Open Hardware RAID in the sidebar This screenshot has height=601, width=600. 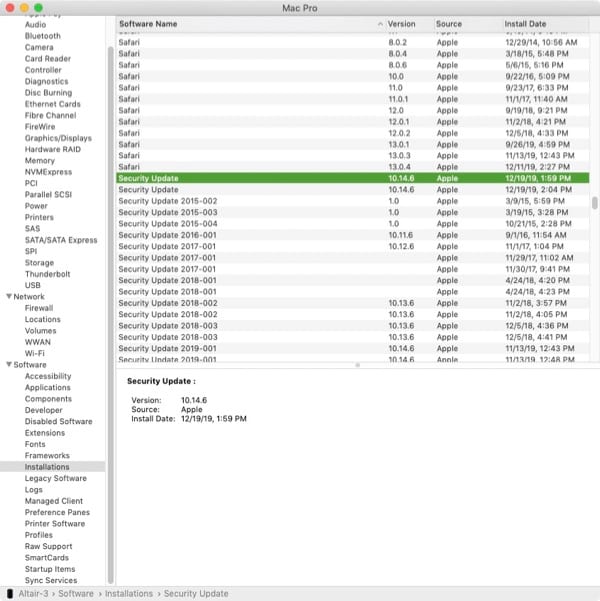(53, 149)
